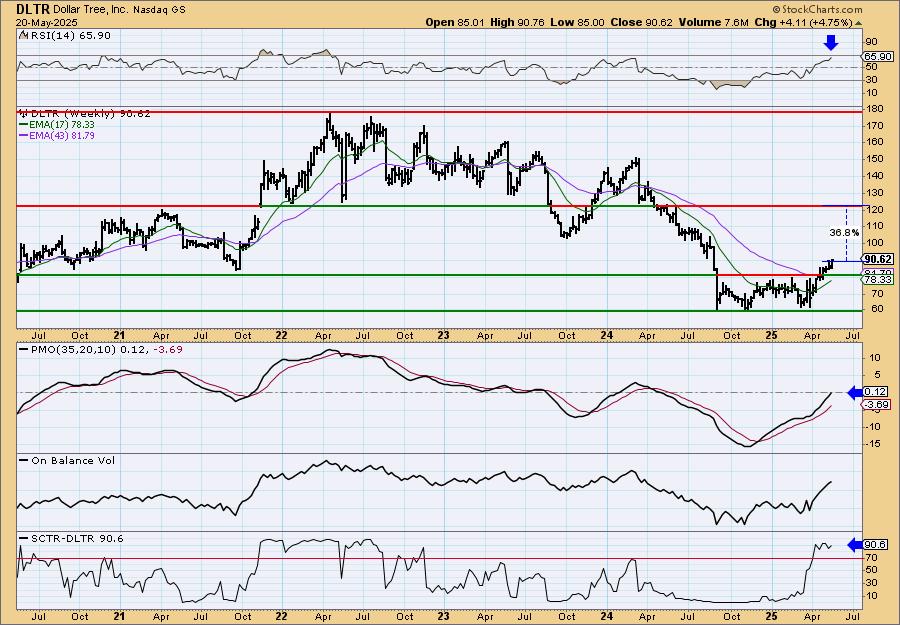The width and height of the screenshot is (900, 625).
Task: Click the "RSI(14) 65.90" indicator label
Action: coord(69,36)
